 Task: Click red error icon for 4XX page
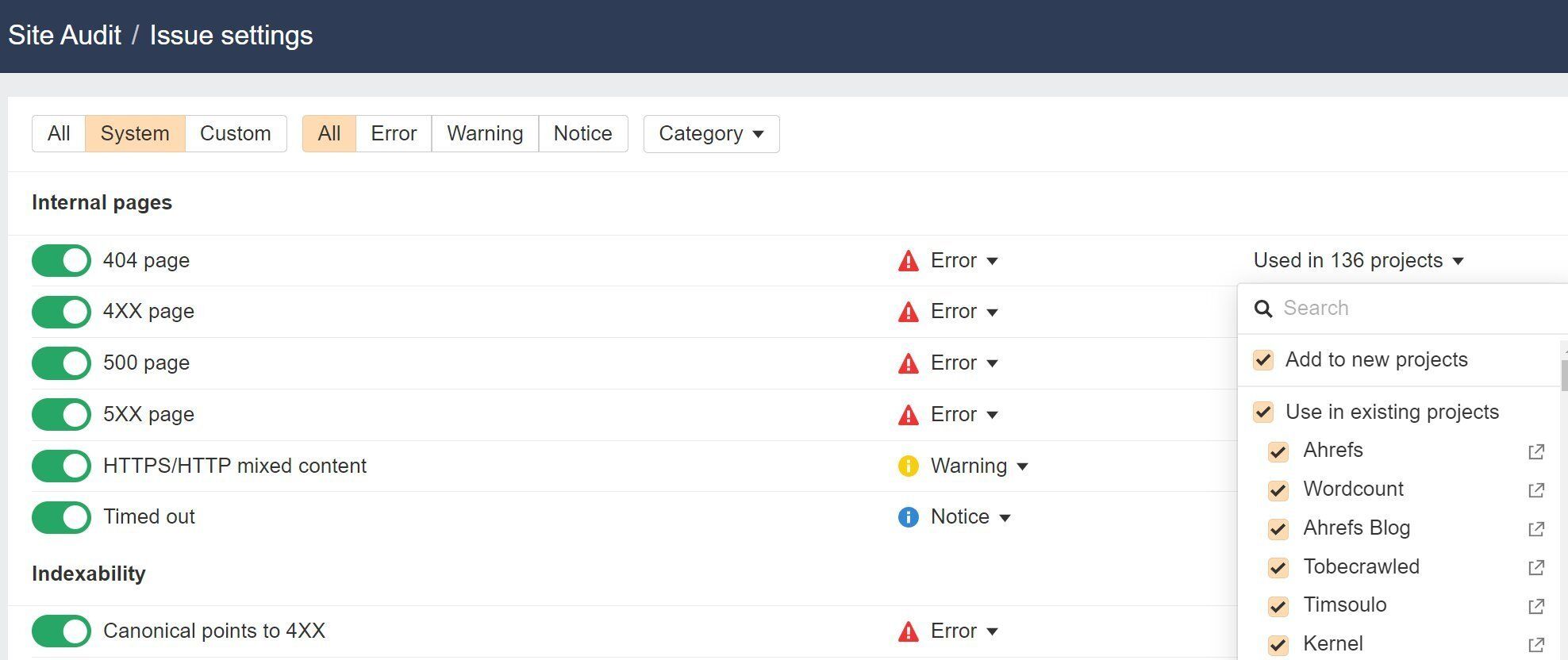point(908,312)
